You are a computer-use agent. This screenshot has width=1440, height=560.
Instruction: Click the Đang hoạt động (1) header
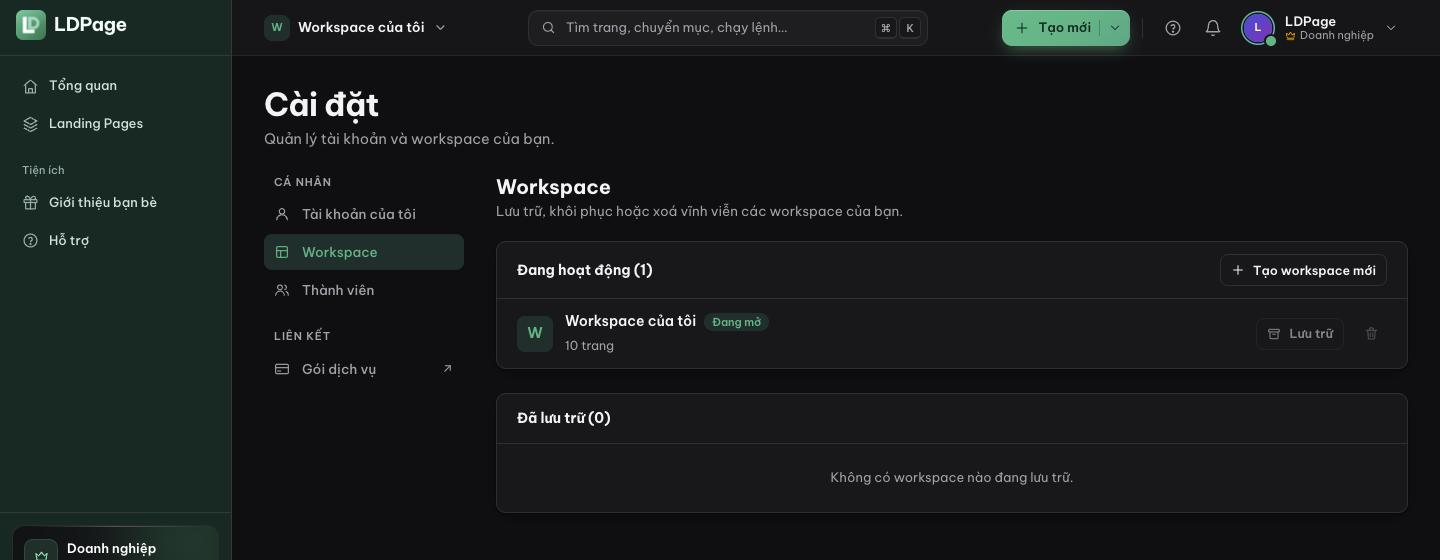(x=585, y=271)
